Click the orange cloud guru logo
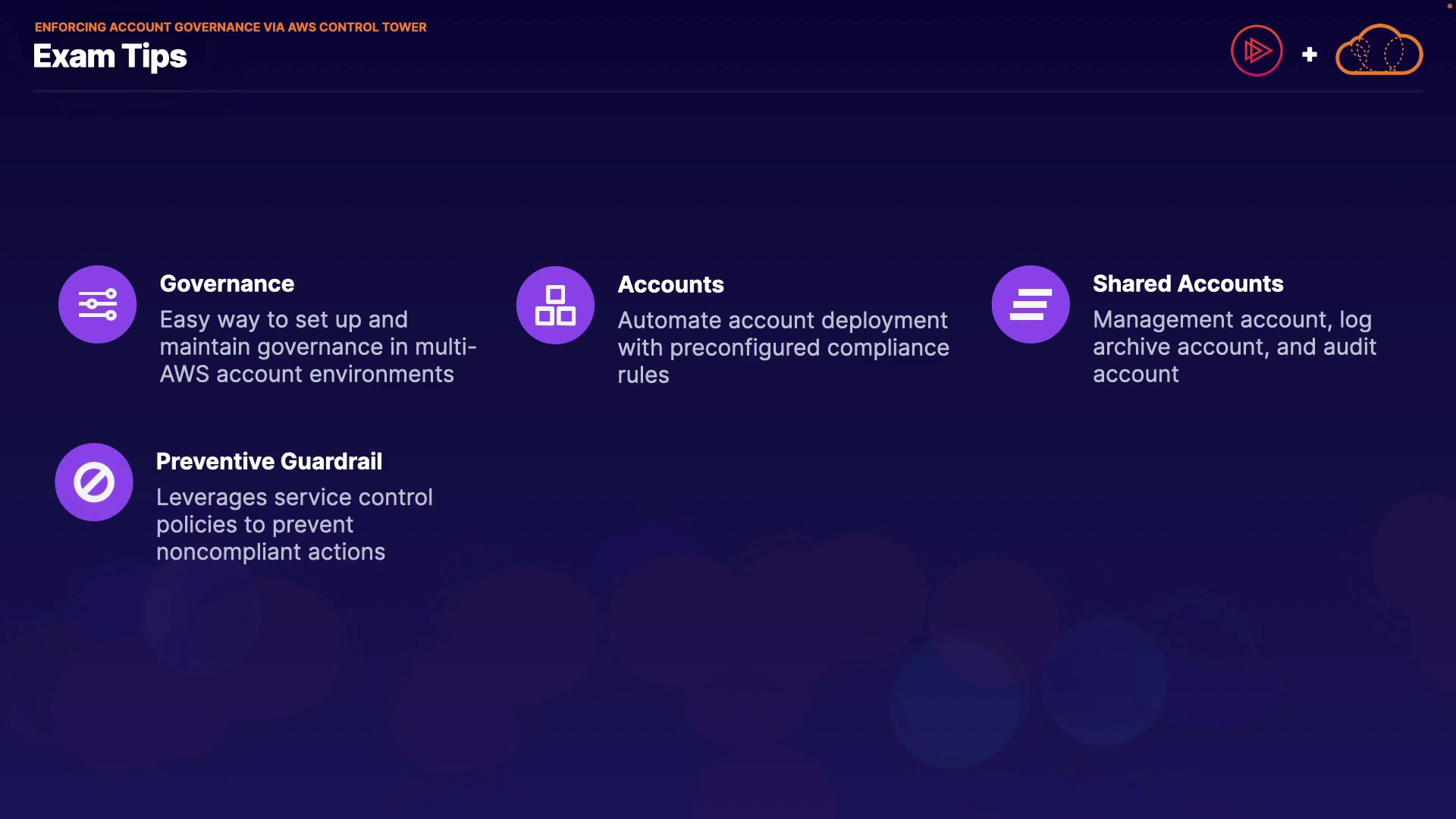This screenshot has width=1456, height=819. coord(1379,52)
